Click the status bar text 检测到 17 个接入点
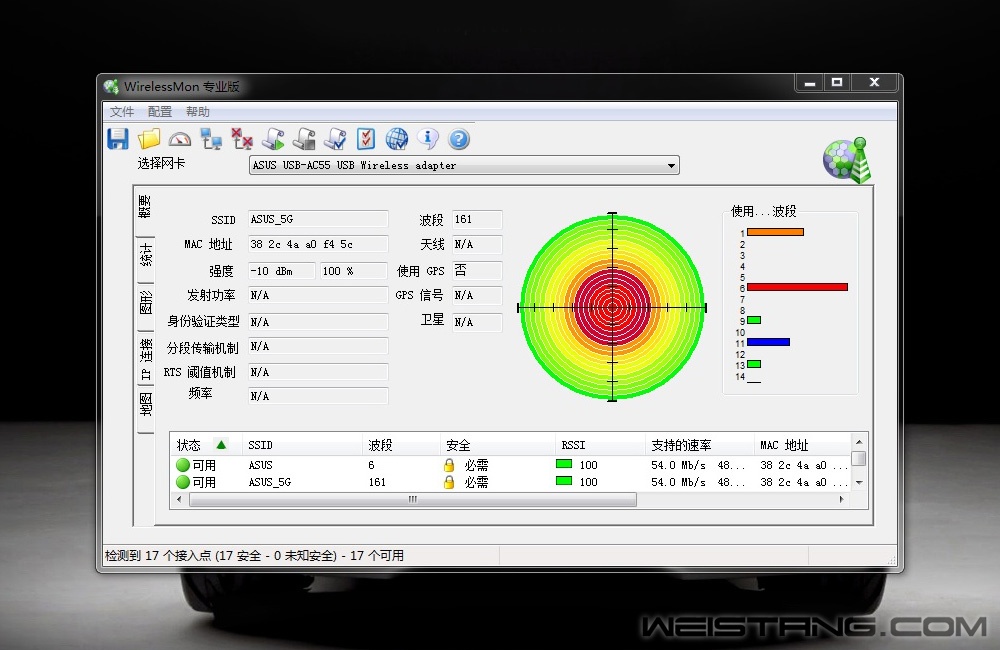 [x=254, y=556]
